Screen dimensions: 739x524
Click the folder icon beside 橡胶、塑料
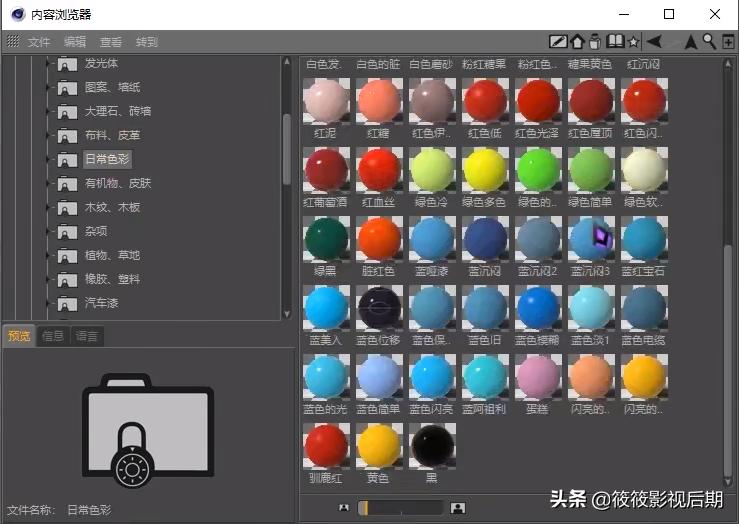pos(67,280)
